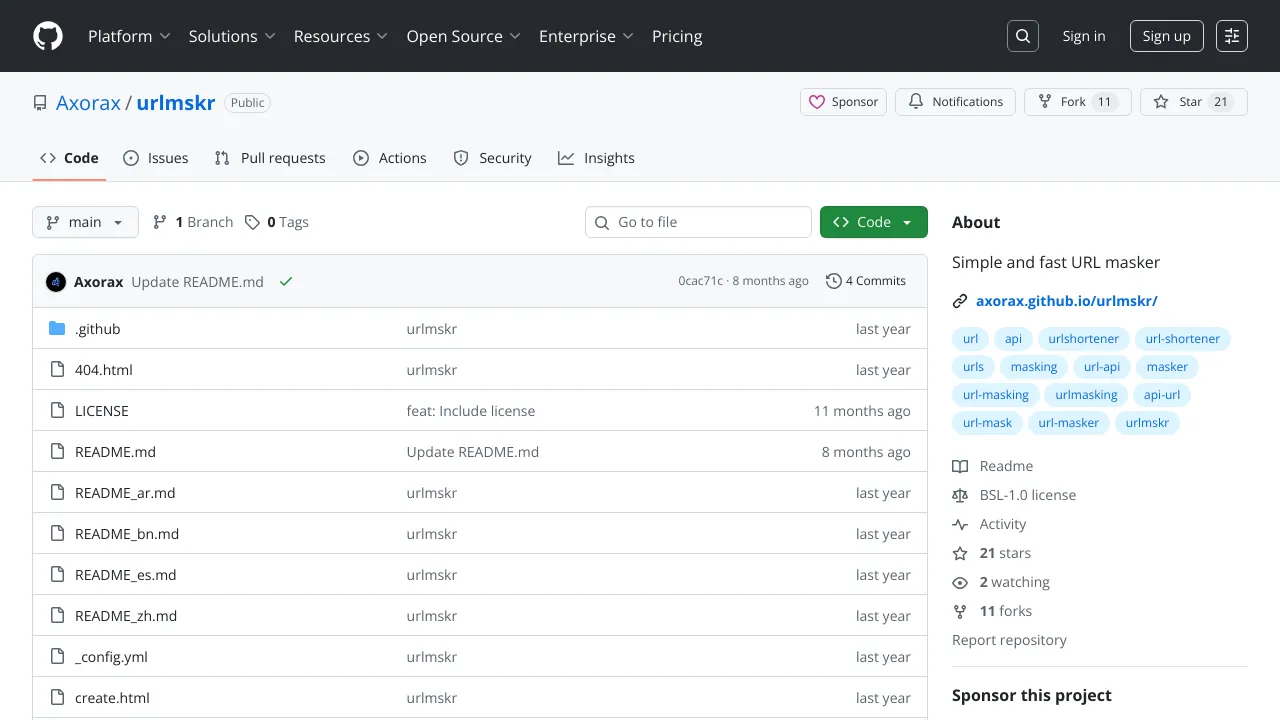Star the repository using Star button
This screenshot has width=1280, height=720.
(1194, 102)
